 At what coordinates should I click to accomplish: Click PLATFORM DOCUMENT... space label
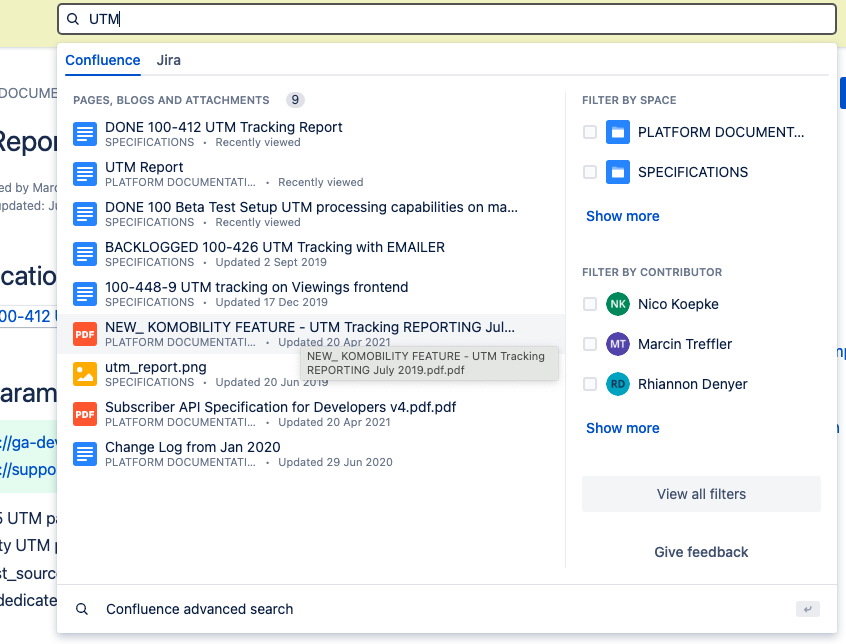[721, 132]
